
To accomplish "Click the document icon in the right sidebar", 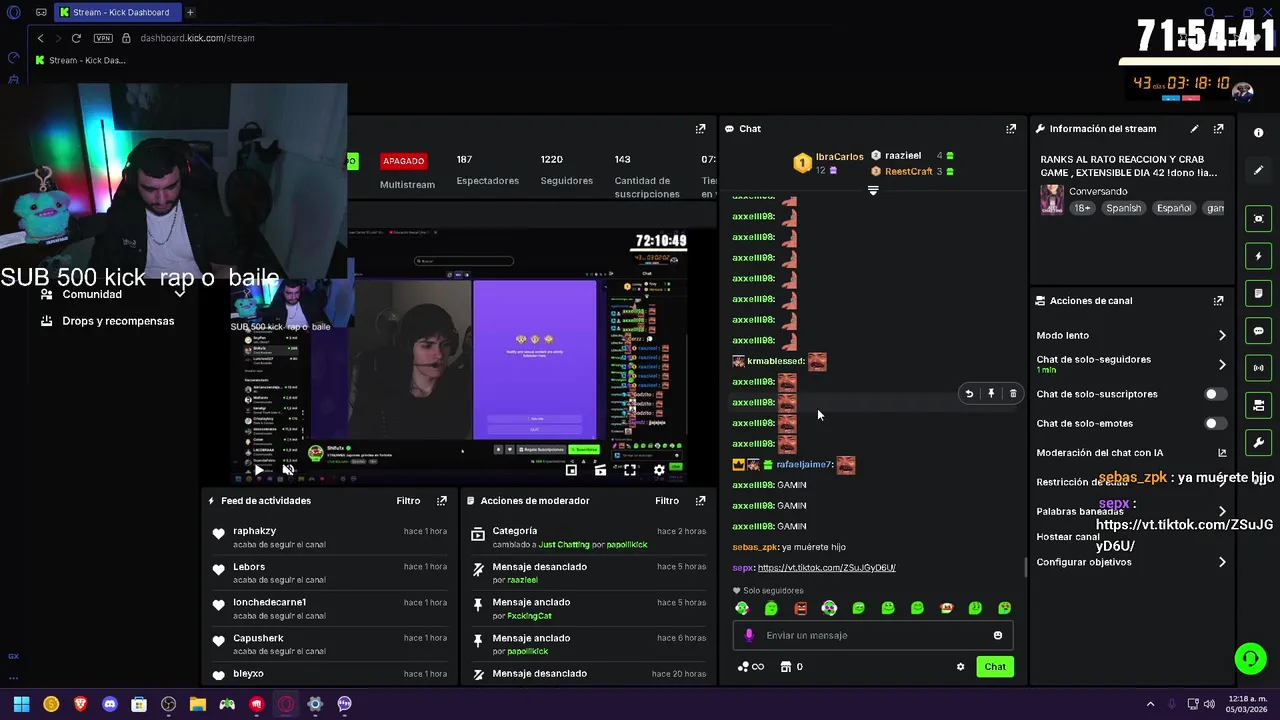I will pyautogui.click(x=1259, y=294).
